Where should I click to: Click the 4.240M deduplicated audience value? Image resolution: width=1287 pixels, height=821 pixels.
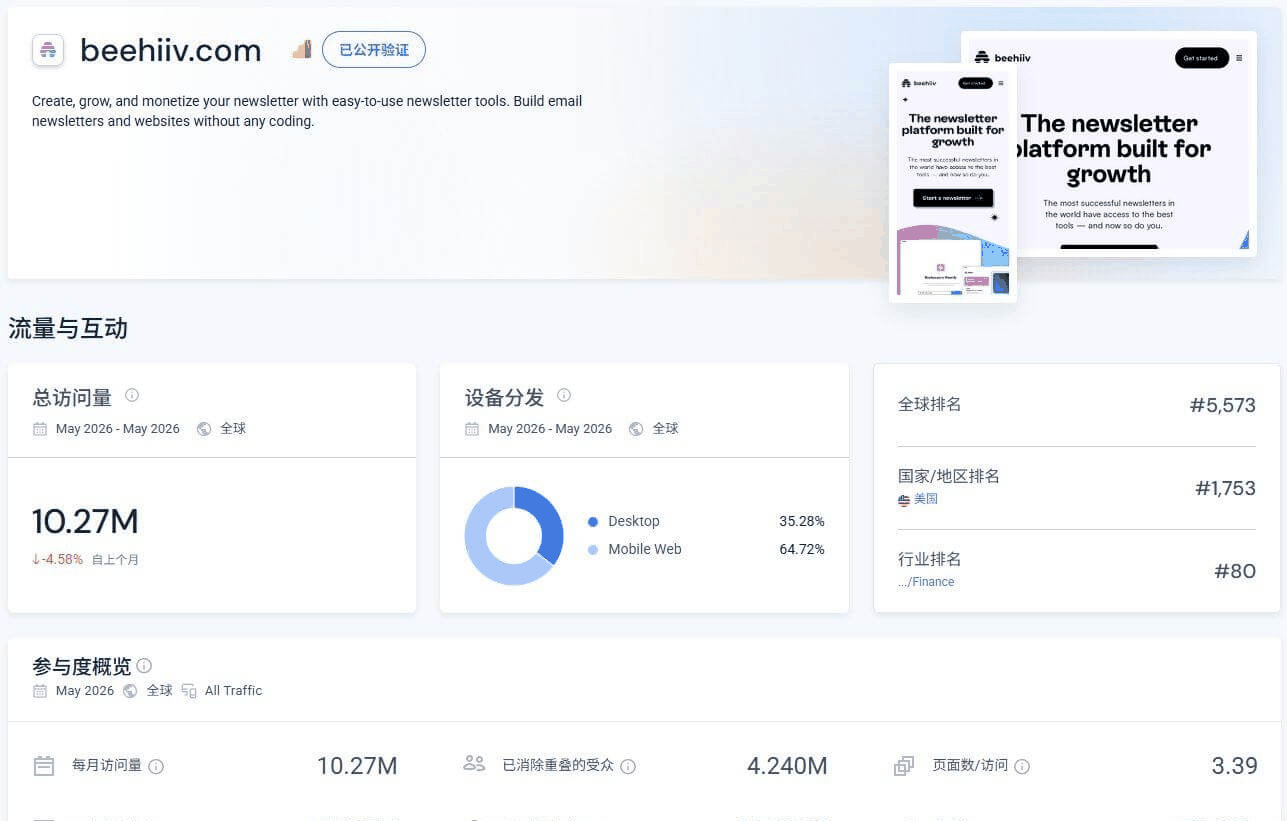pos(787,766)
